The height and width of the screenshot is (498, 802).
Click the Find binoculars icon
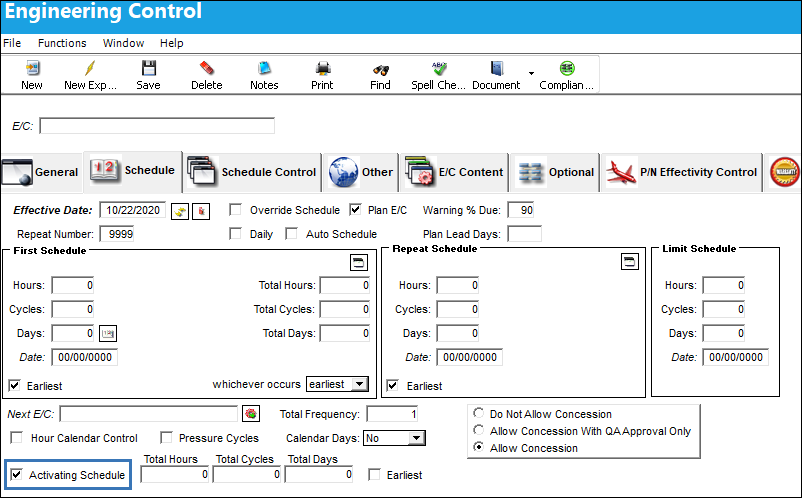tap(381, 70)
